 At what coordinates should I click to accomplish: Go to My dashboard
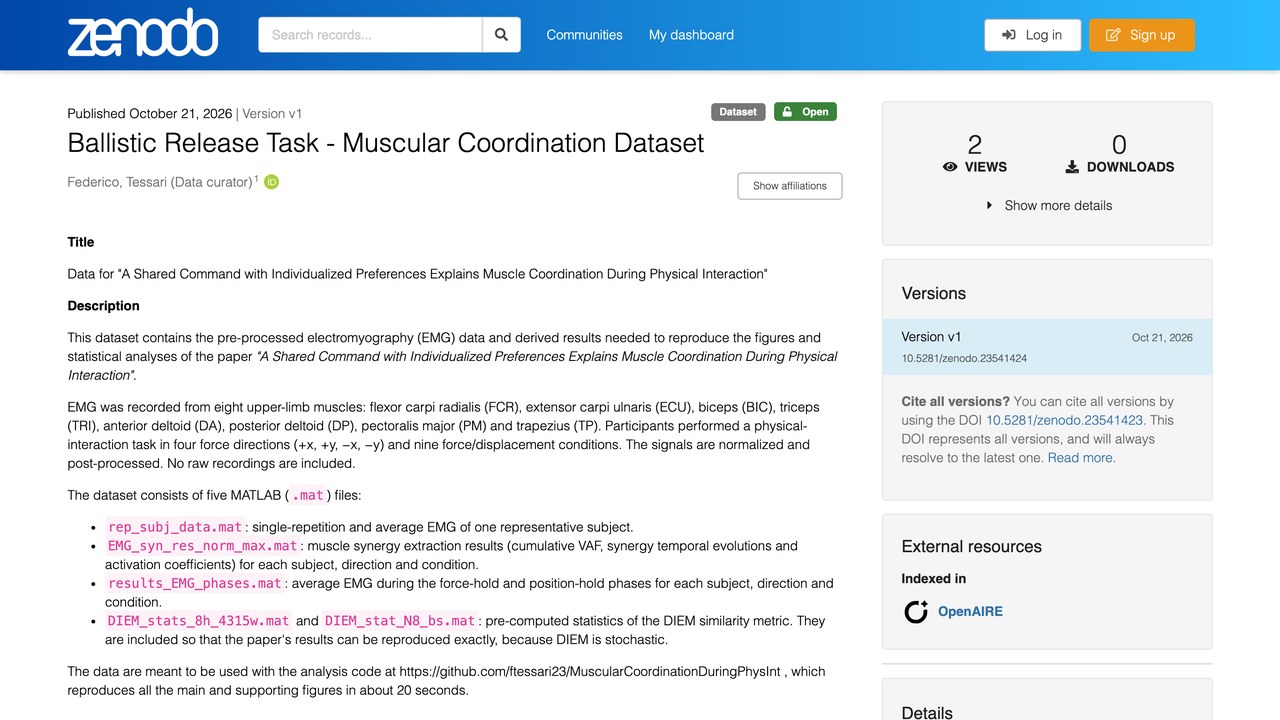click(x=691, y=35)
